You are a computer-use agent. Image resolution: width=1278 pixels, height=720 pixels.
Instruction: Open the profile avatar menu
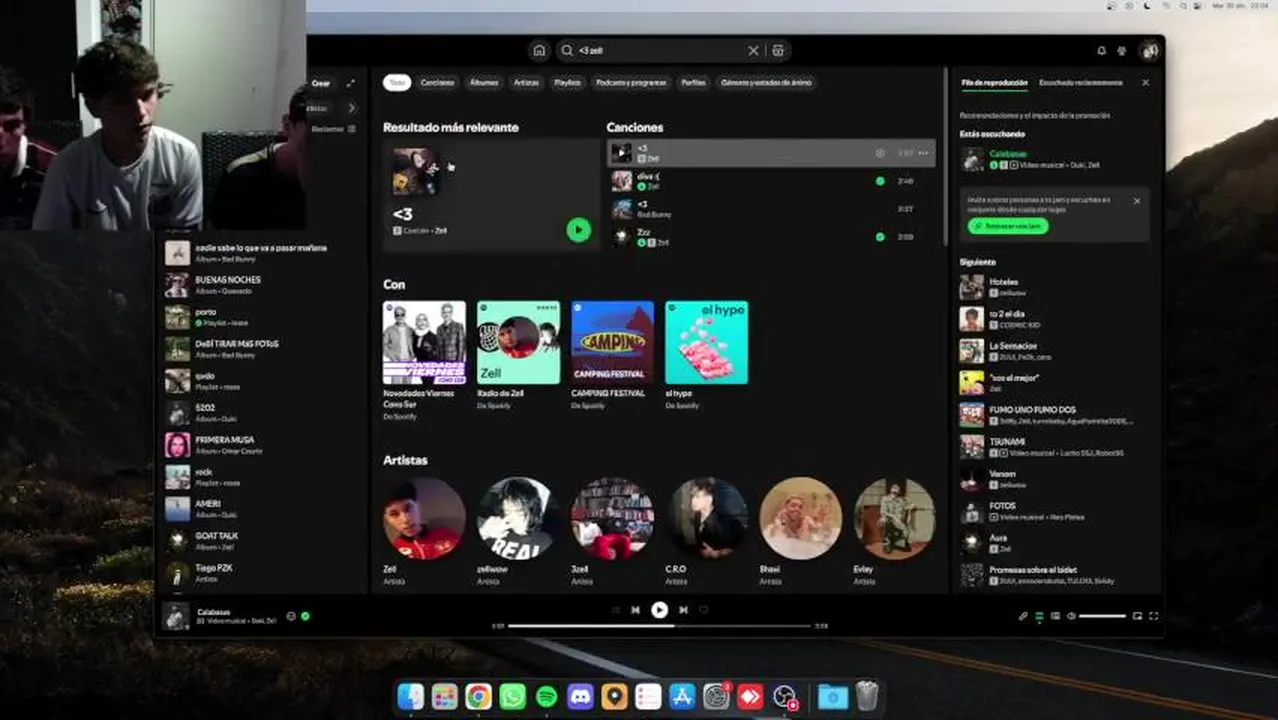pos(1149,50)
